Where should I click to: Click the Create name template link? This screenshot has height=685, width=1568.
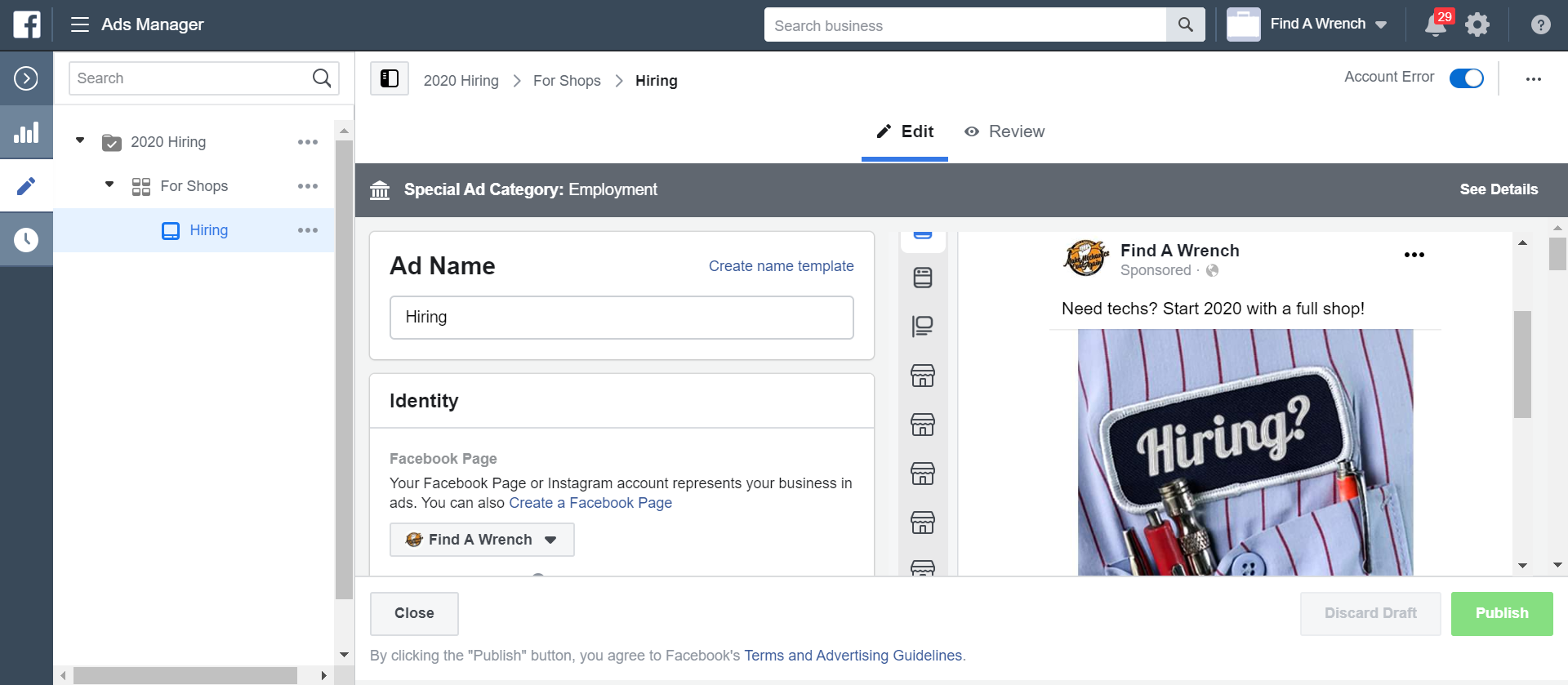click(781, 266)
